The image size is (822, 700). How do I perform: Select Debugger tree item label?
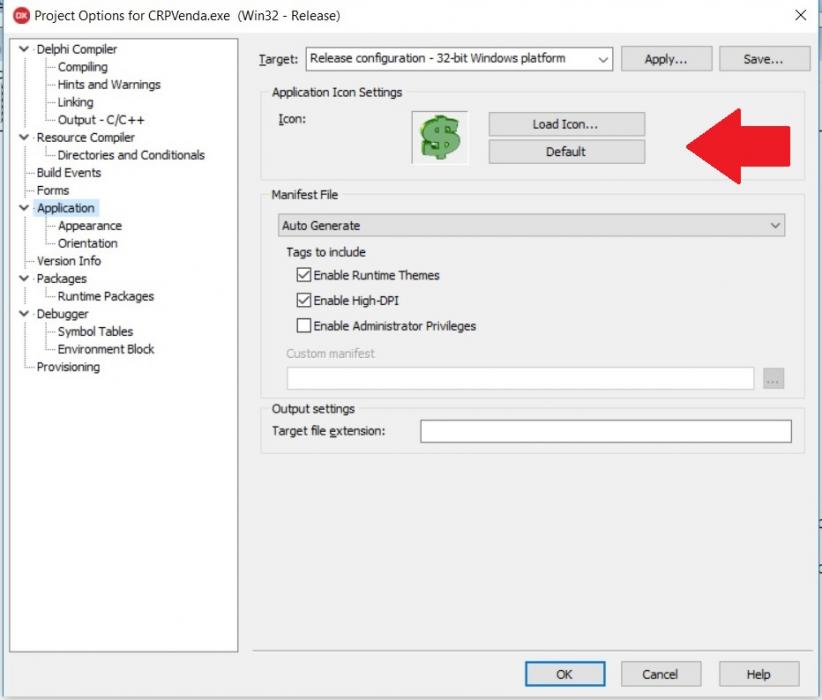pyautogui.click(x=62, y=314)
